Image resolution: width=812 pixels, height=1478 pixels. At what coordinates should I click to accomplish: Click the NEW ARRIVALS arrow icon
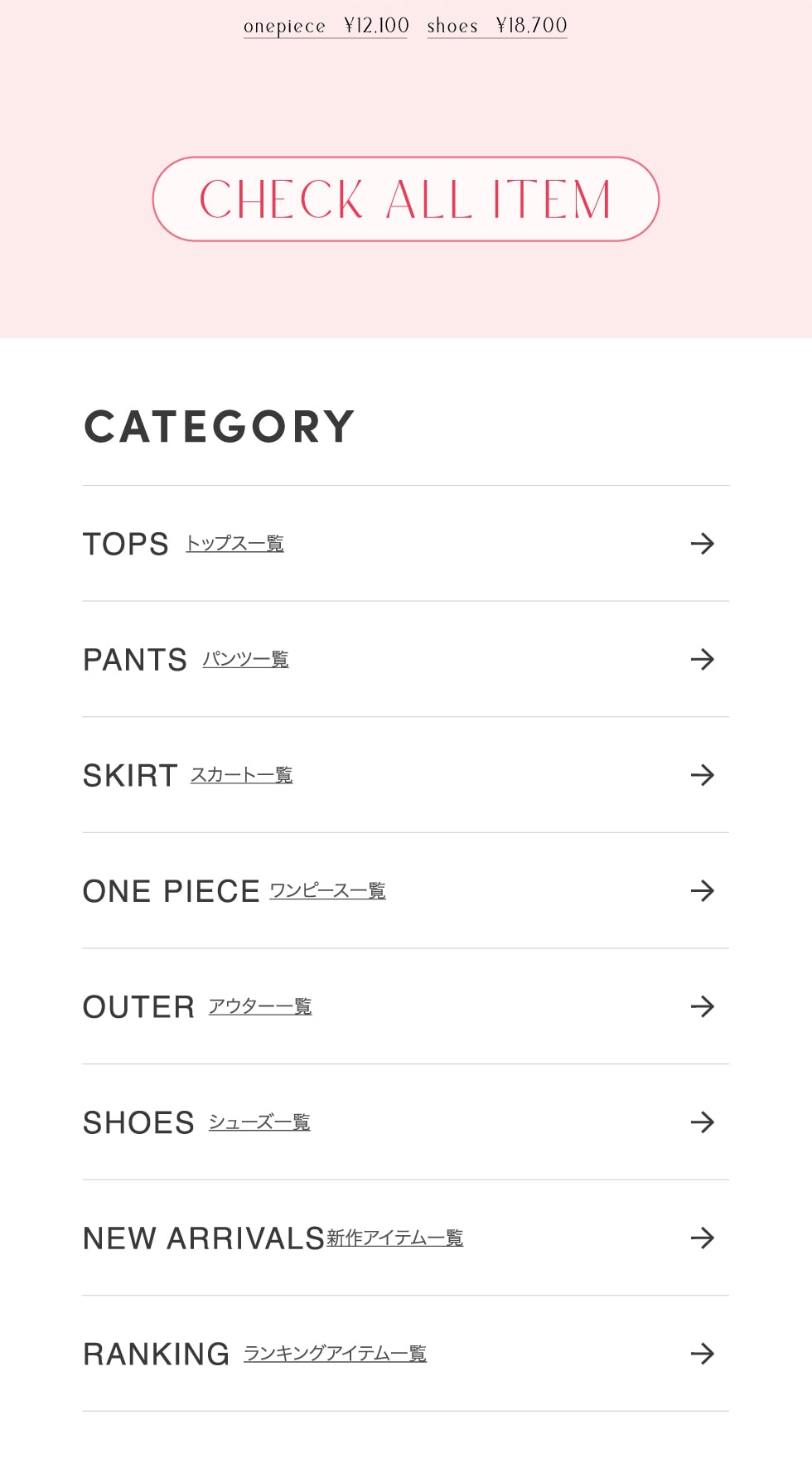[702, 1238]
